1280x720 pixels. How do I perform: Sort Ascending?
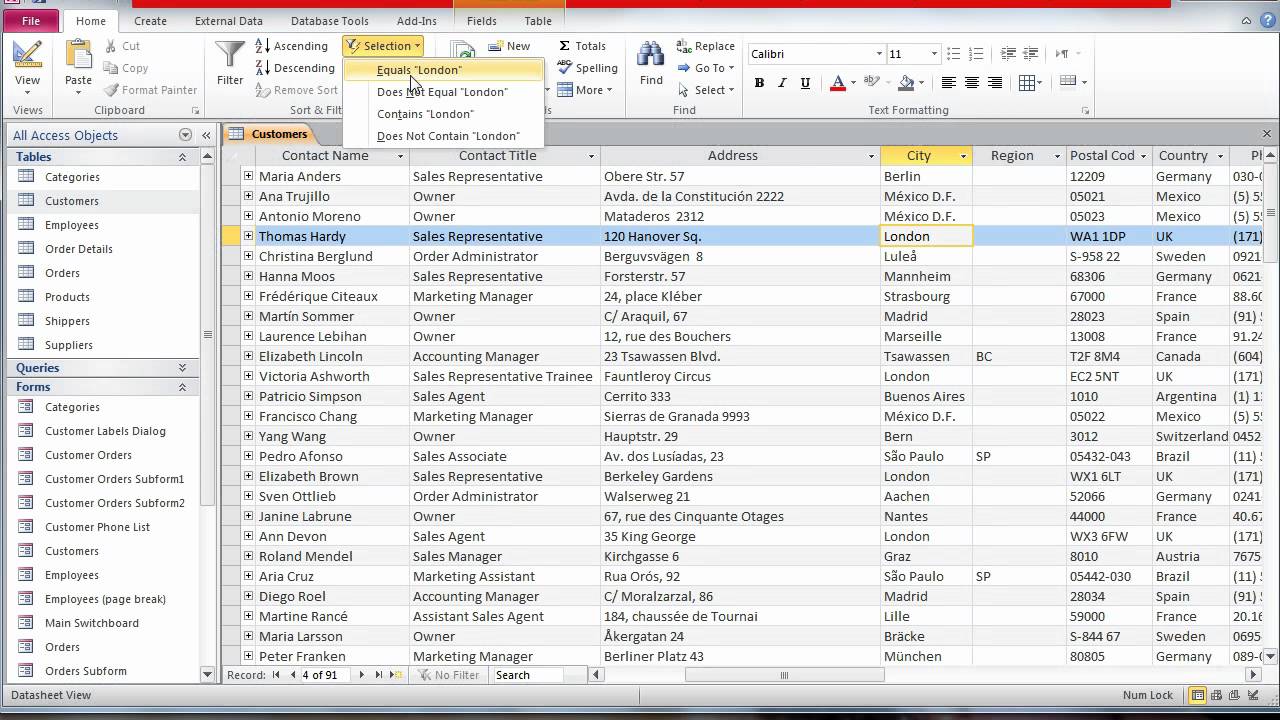292,46
